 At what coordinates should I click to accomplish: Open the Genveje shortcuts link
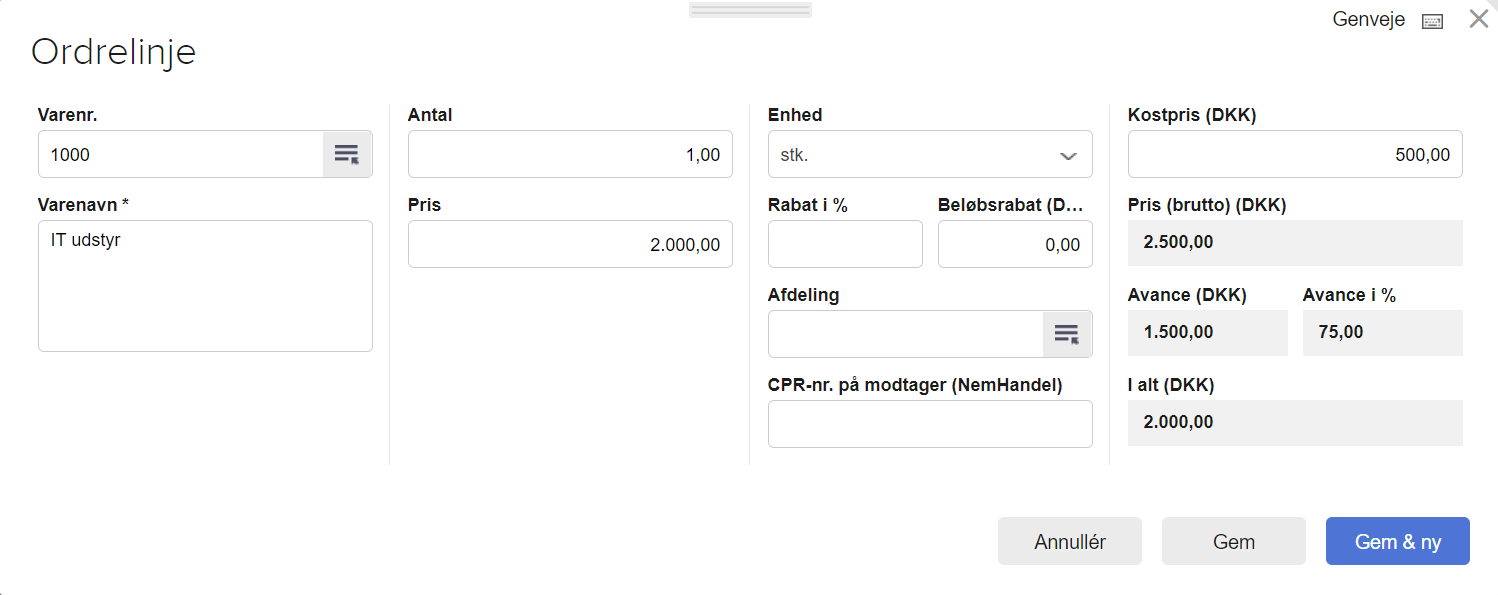click(1368, 20)
